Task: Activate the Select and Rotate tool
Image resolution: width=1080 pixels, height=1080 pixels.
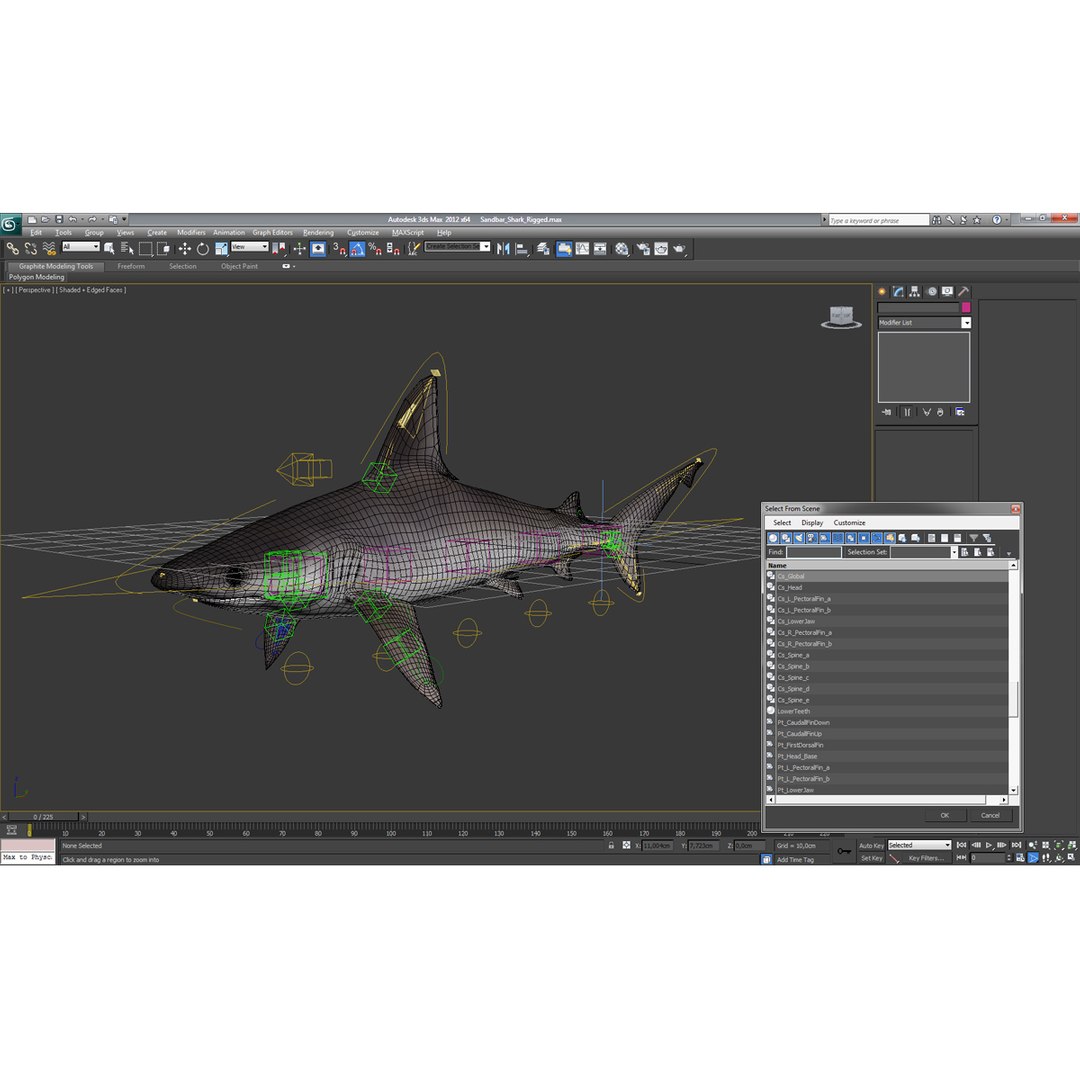Action: pos(202,249)
